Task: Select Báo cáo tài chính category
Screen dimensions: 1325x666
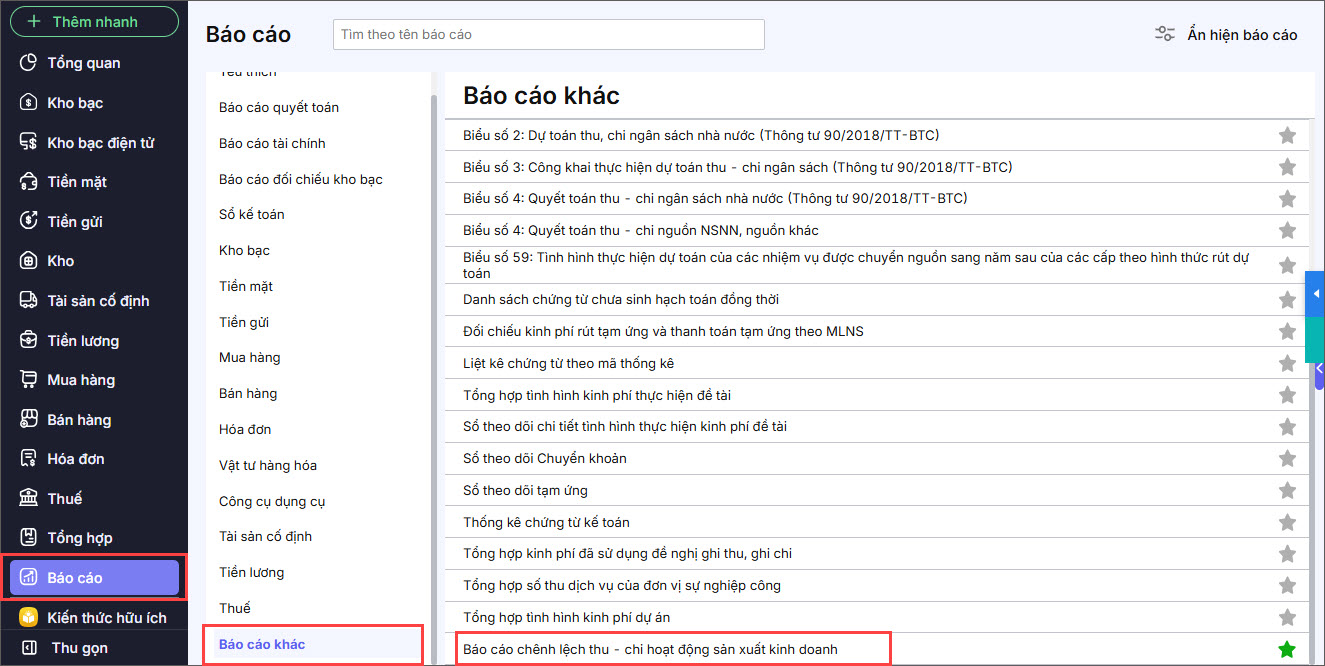Action: (272, 143)
